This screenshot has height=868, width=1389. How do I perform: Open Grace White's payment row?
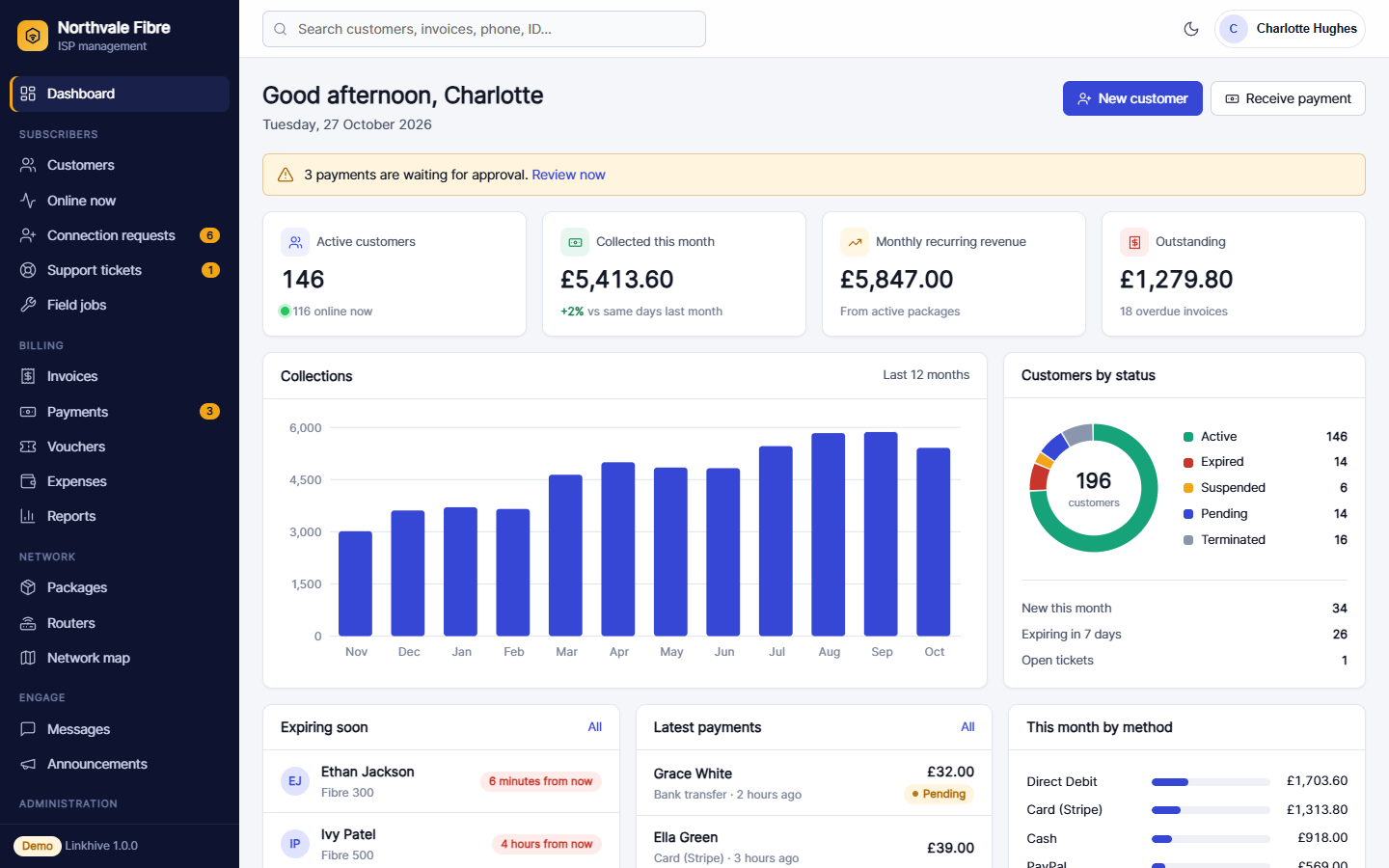click(814, 783)
